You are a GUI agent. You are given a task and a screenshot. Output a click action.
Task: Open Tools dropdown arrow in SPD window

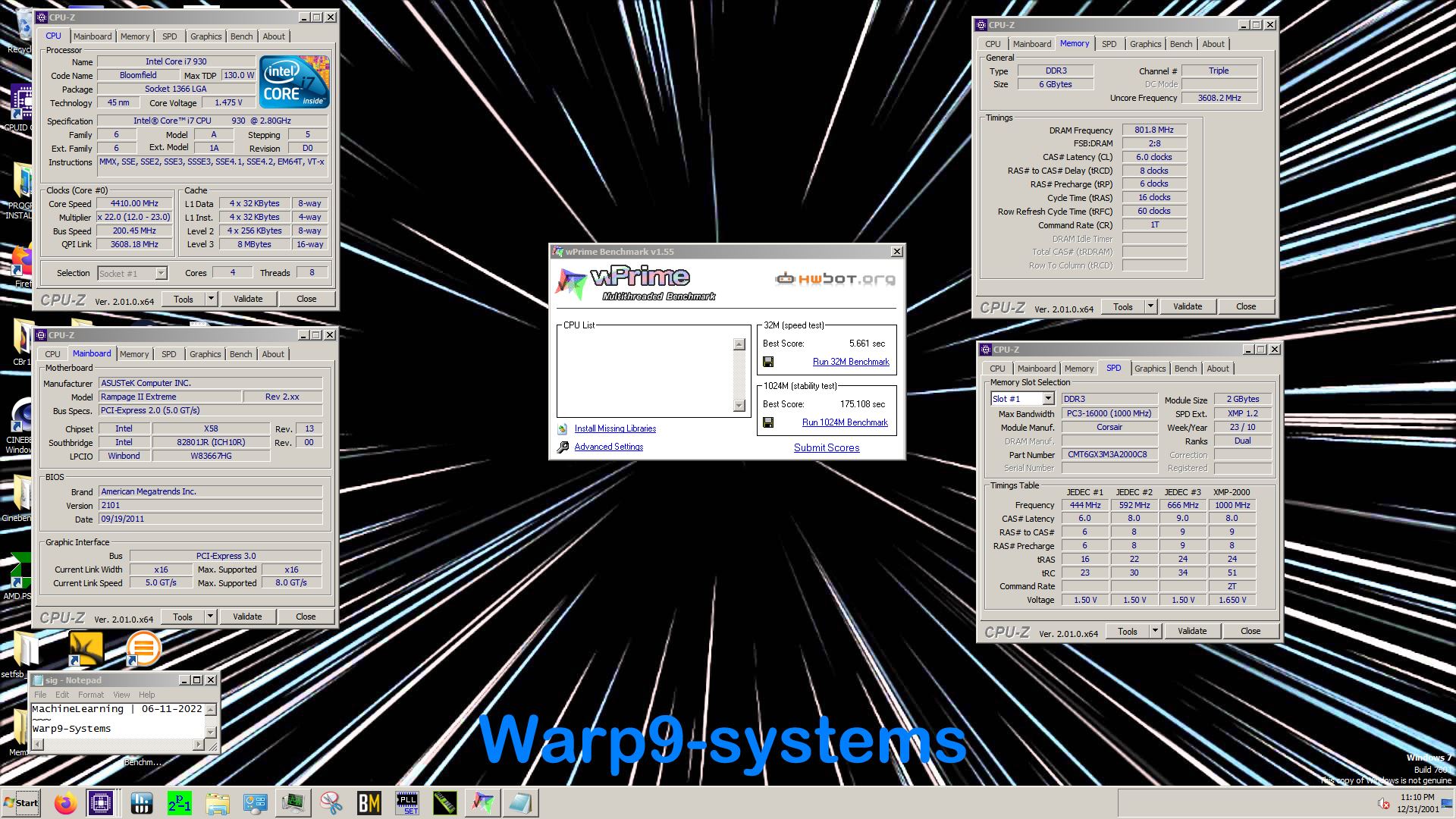click(1156, 631)
